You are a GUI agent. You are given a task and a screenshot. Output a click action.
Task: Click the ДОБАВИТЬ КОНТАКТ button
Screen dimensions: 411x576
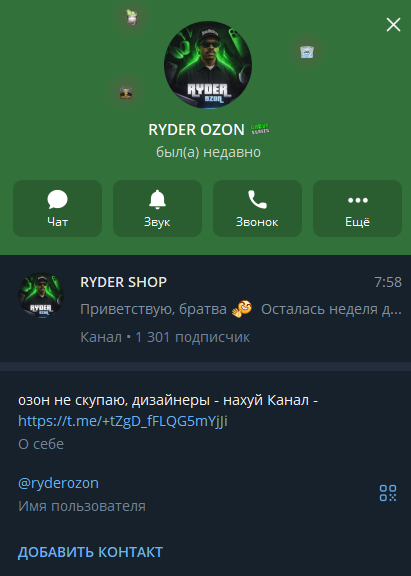tap(90, 552)
